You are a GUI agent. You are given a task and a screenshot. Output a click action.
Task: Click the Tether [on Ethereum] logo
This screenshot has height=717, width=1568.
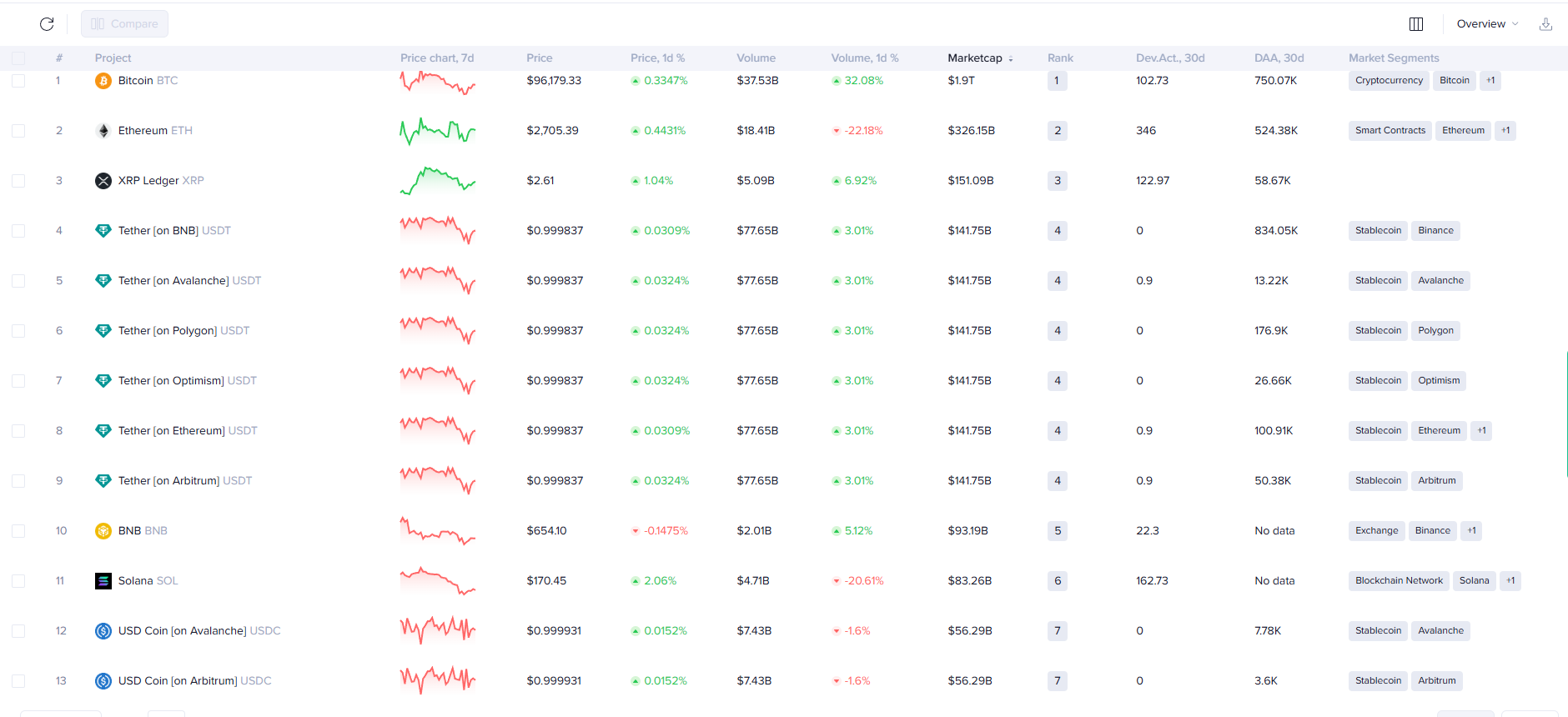[x=103, y=431]
